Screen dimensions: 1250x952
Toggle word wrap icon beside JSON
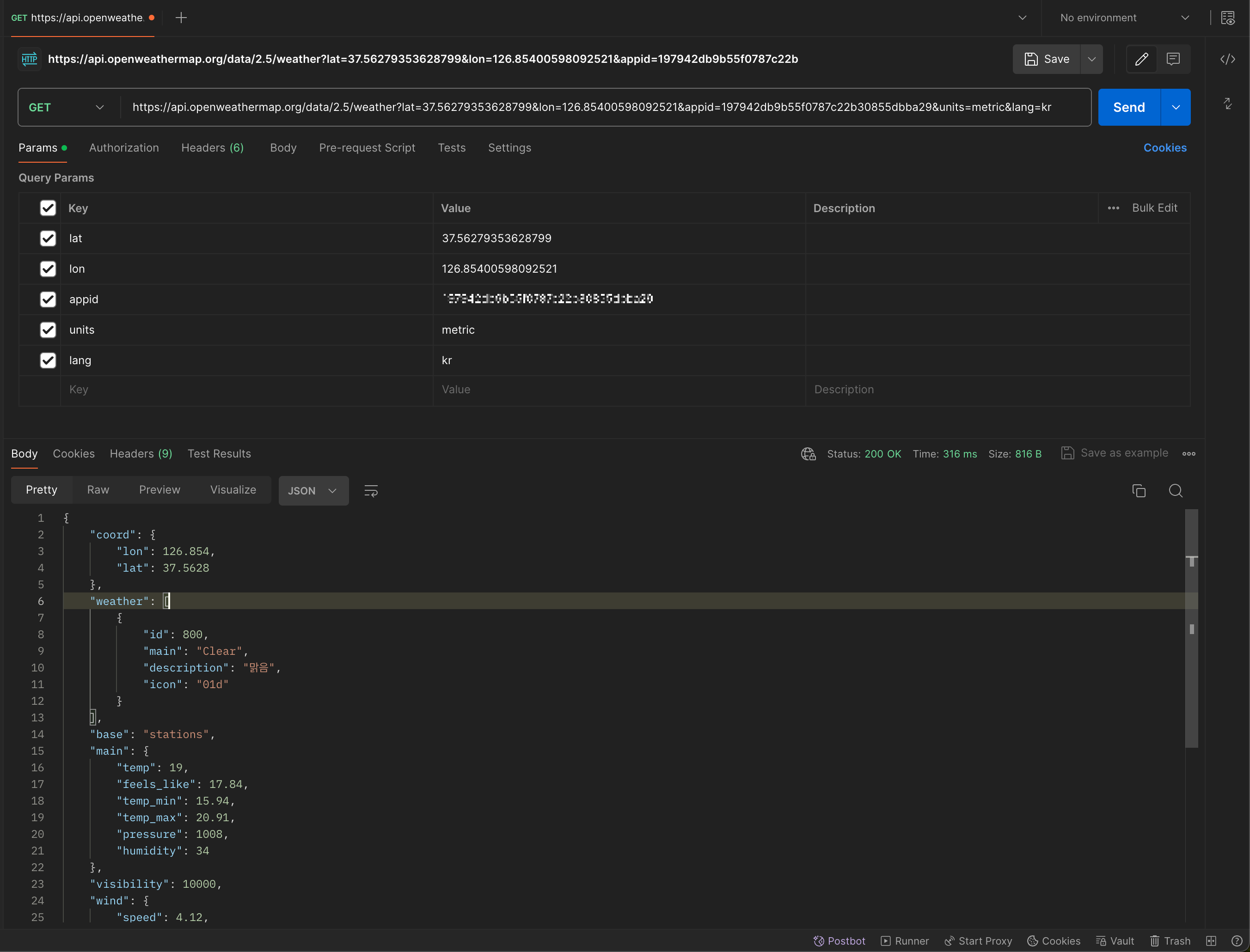click(x=371, y=491)
